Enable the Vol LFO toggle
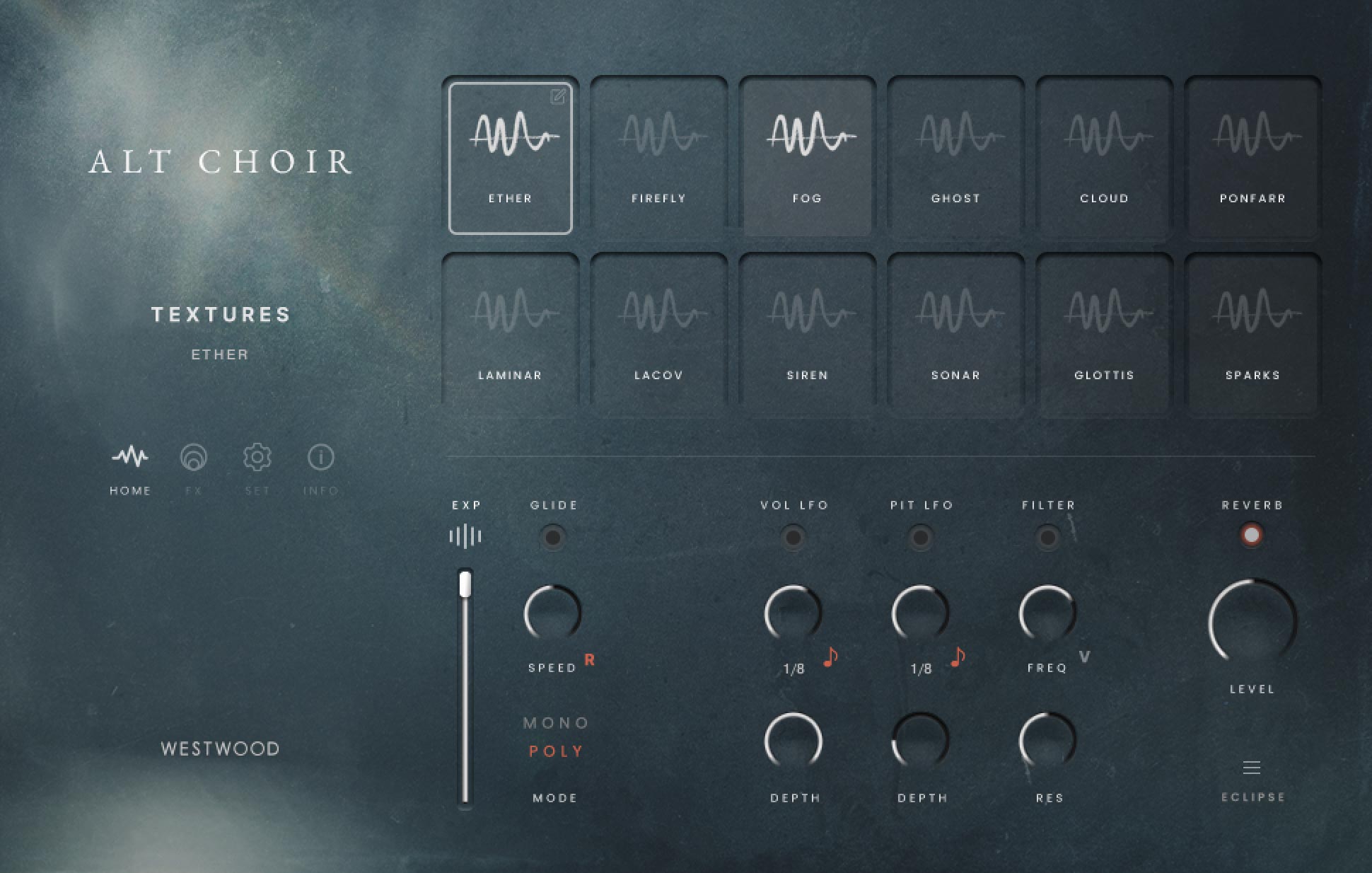Image resolution: width=1372 pixels, height=873 pixels. pos(793,538)
